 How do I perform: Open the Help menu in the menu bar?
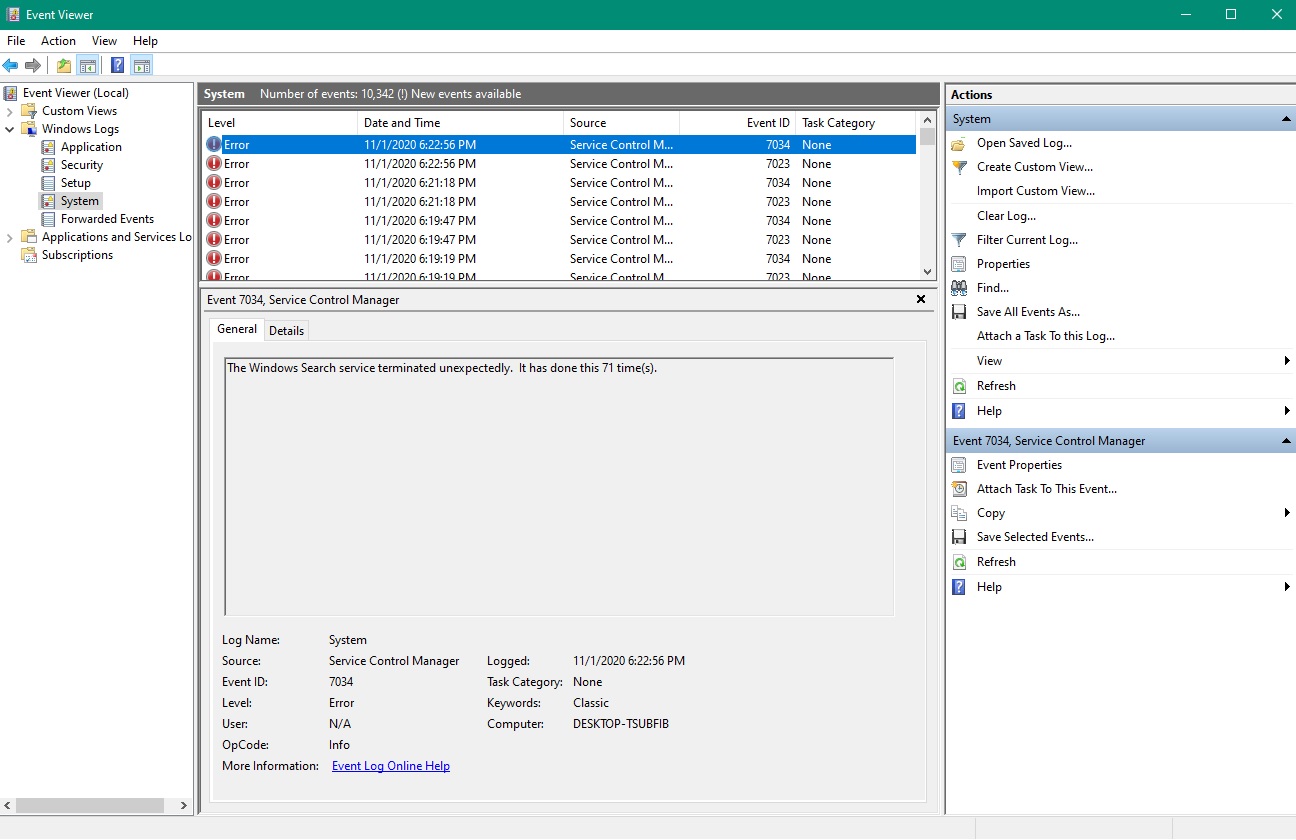pyautogui.click(x=145, y=41)
